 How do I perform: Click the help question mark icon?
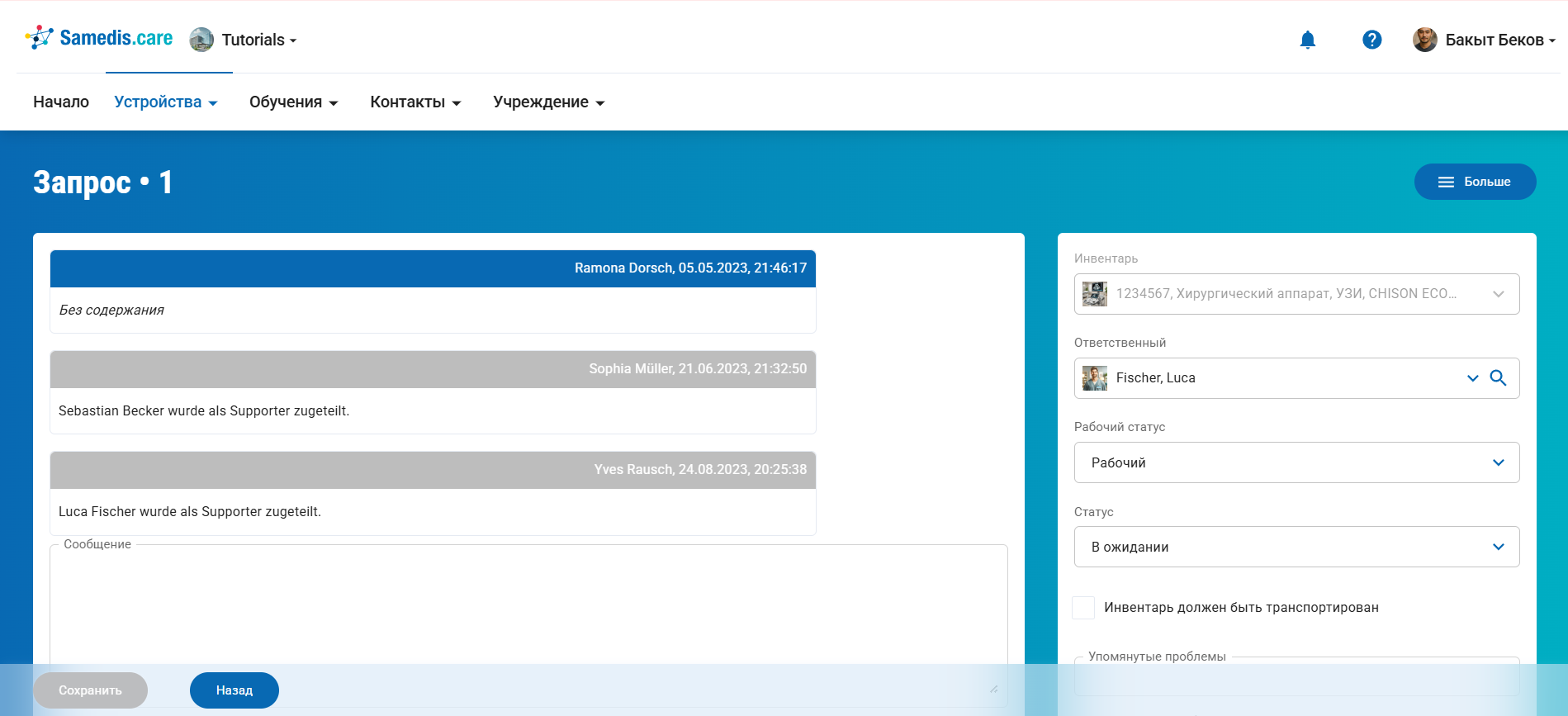click(x=1371, y=40)
